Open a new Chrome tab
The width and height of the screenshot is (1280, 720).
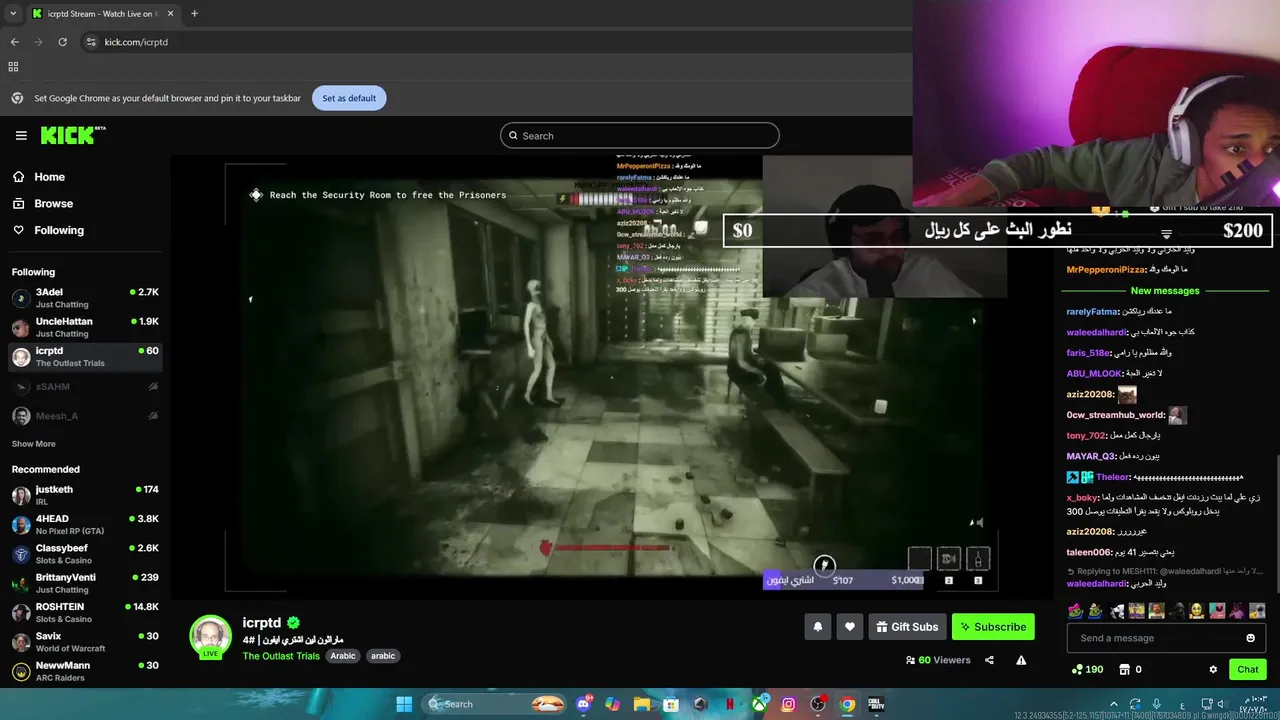point(194,14)
